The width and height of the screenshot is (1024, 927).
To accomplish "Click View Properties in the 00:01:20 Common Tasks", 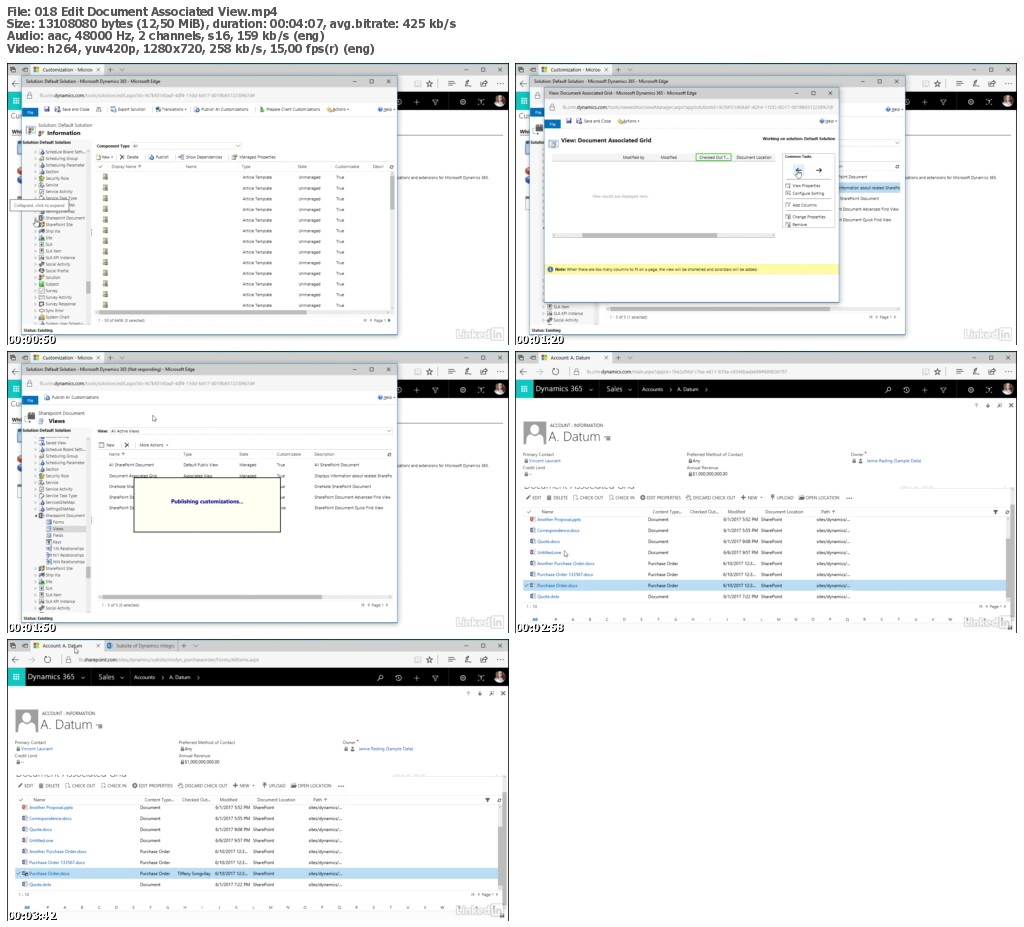I will [803, 186].
